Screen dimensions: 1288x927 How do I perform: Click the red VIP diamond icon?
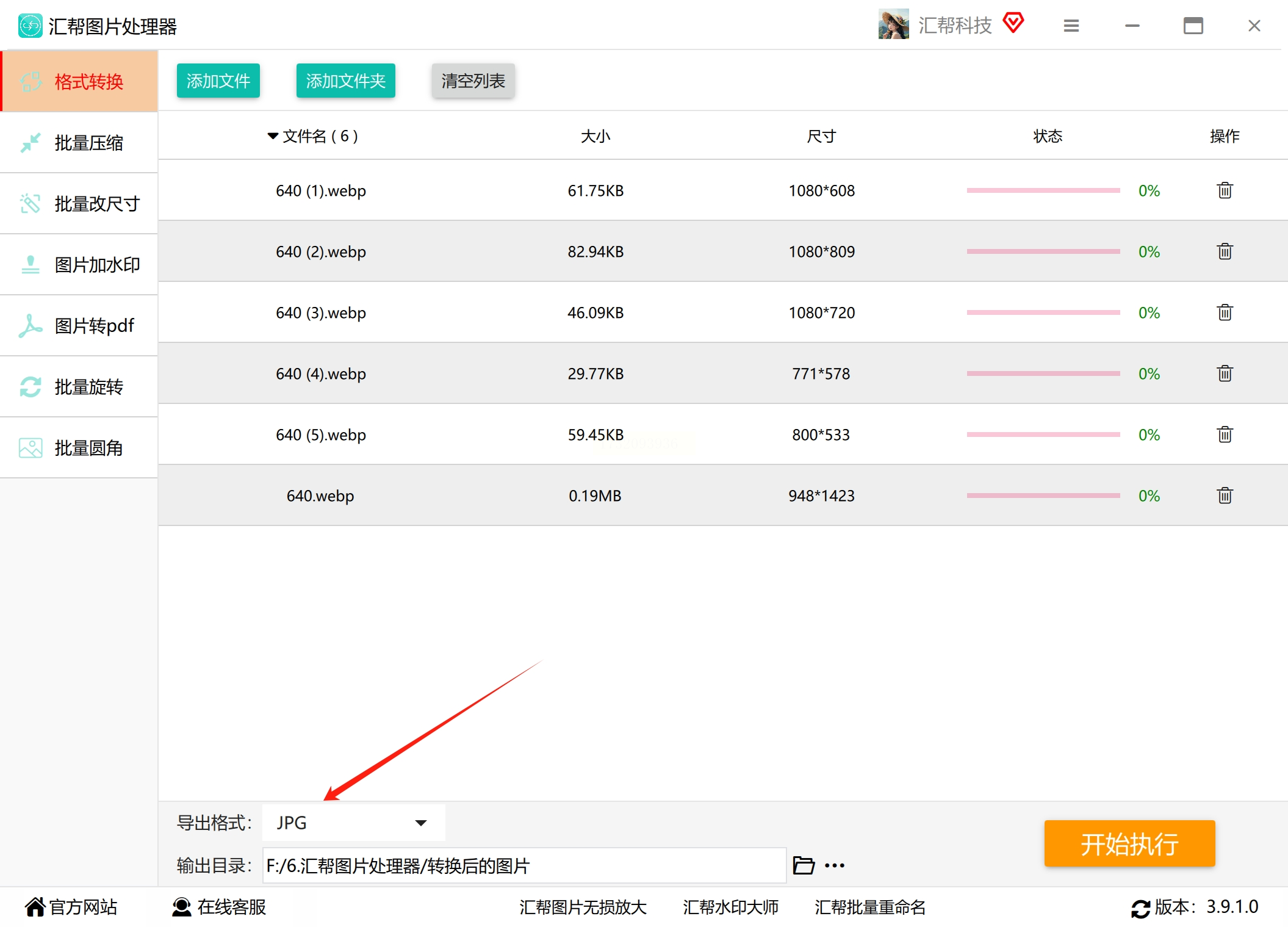1013,23
